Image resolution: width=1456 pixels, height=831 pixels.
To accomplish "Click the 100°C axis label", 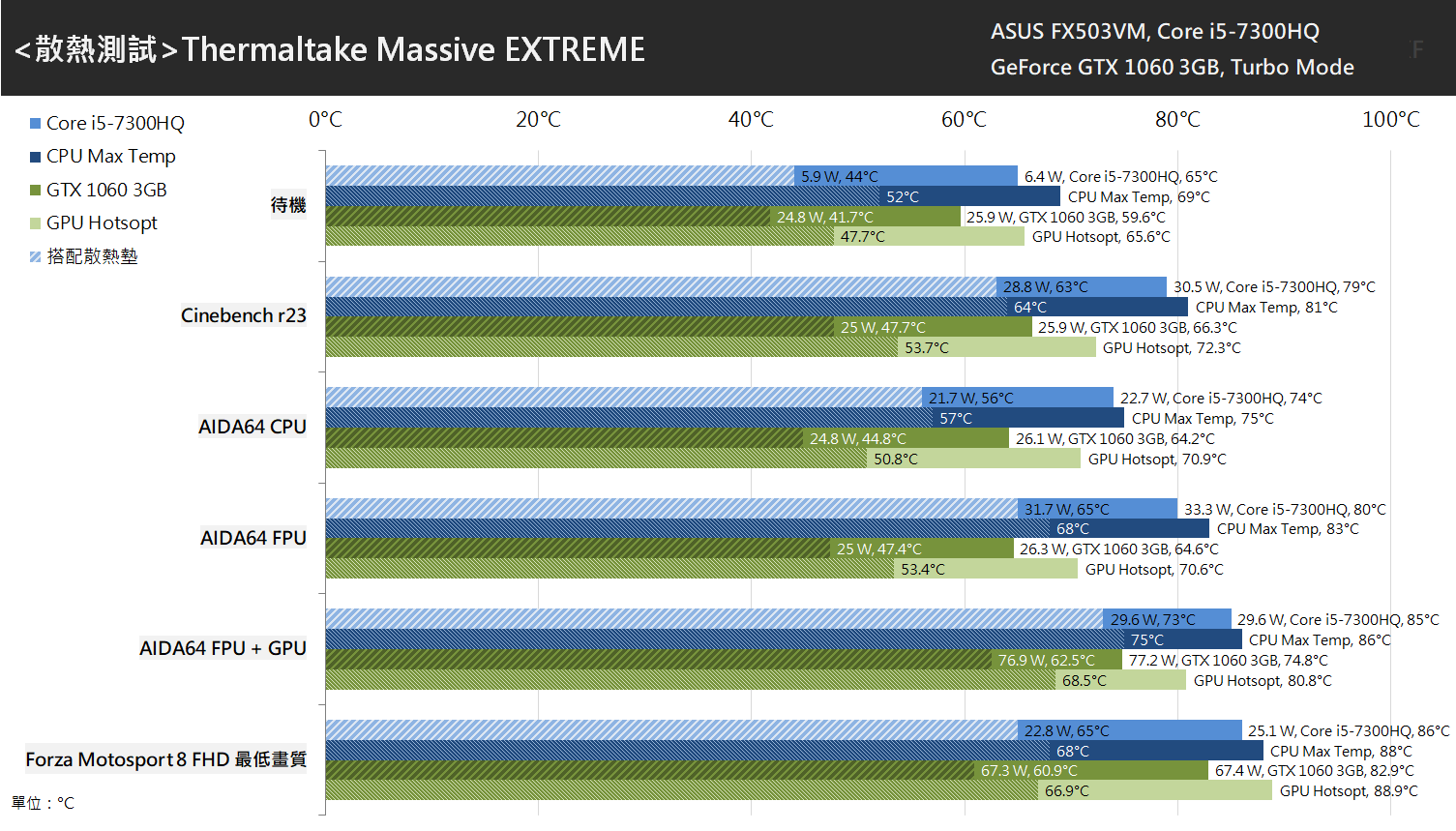I will pyautogui.click(x=1390, y=119).
